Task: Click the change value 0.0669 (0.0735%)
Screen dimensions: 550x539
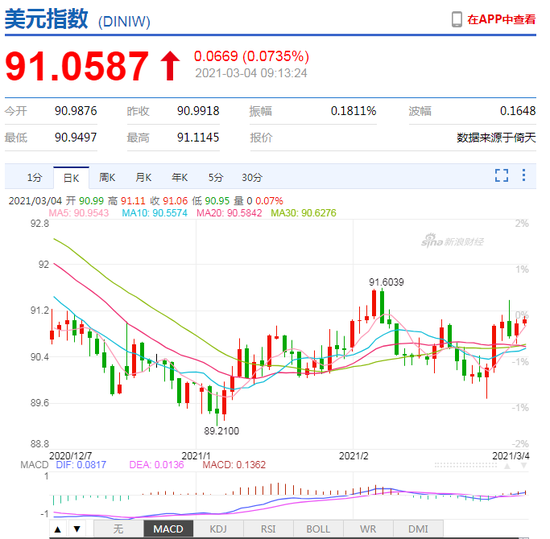Action: (251, 56)
